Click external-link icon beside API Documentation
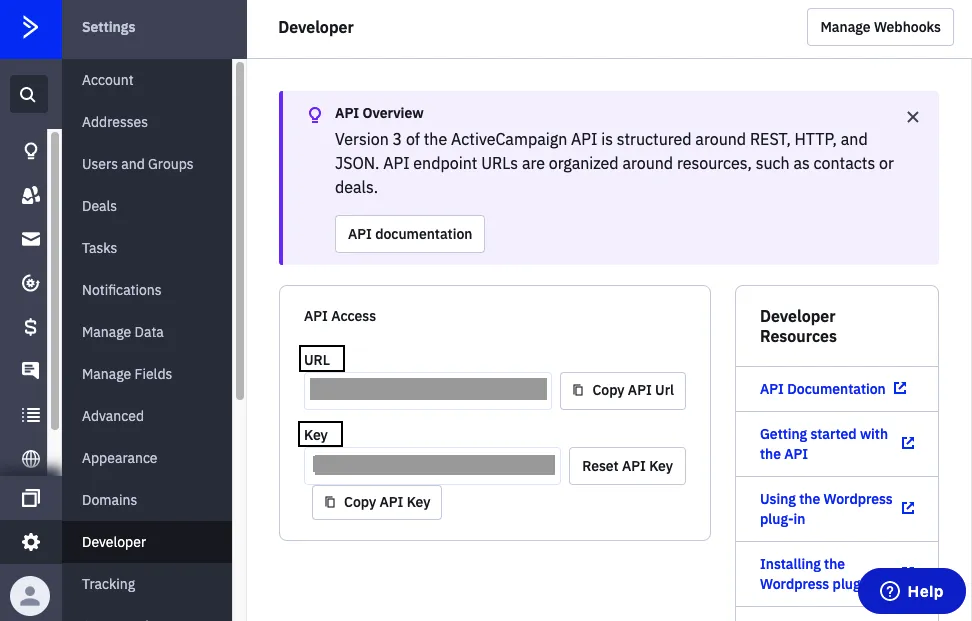Image resolution: width=972 pixels, height=621 pixels. [900, 388]
